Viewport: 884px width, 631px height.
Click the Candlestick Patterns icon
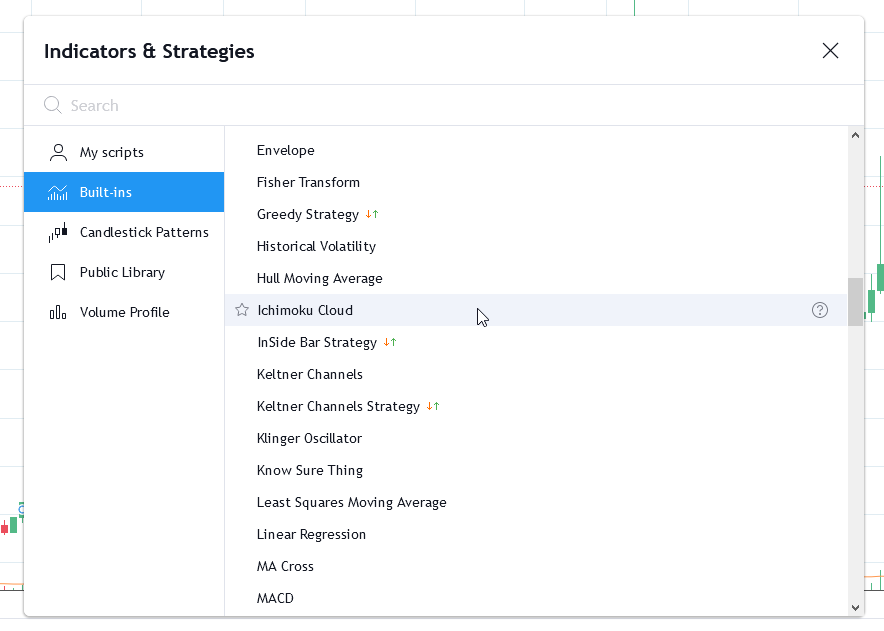pyautogui.click(x=58, y=232)
